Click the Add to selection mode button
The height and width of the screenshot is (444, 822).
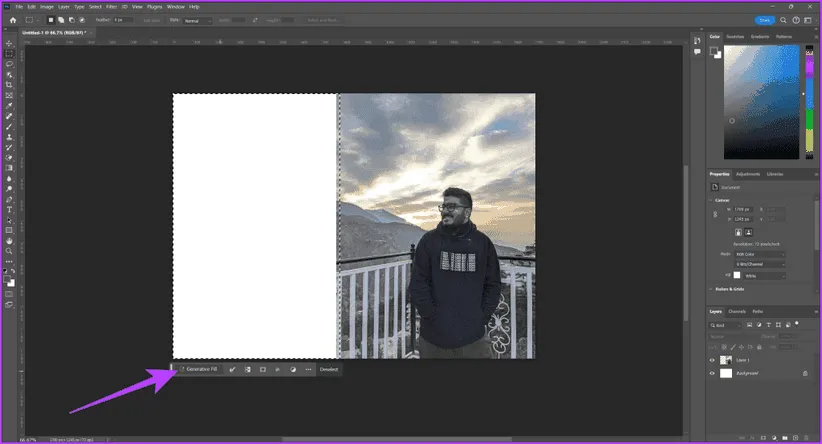(x=58, y=19)
